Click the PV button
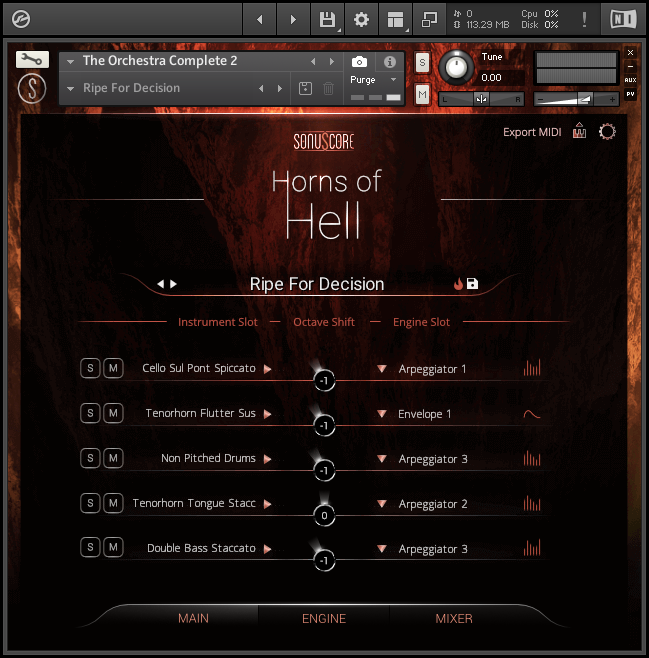Screen dimensions: 649x658 coord(630,94)
